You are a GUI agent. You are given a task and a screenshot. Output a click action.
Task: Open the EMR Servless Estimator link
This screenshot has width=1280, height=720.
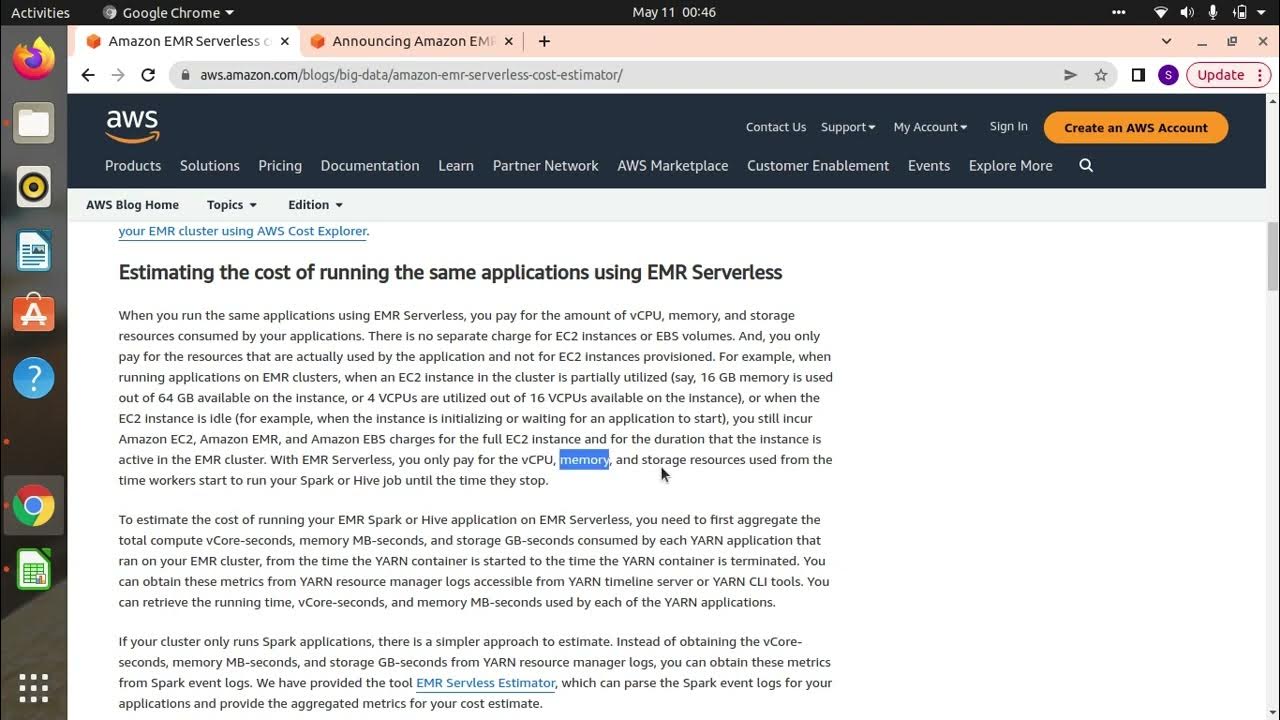(486, 683)
